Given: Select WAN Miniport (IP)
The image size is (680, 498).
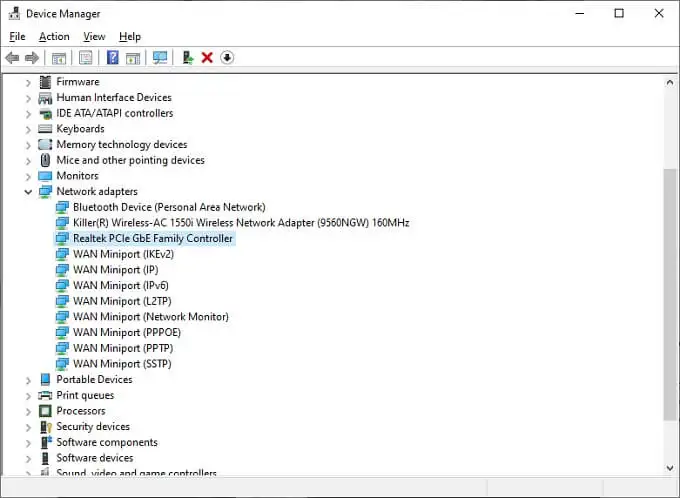Looking at the screenshot, I should pyautogui.click(x=115, y=269).
